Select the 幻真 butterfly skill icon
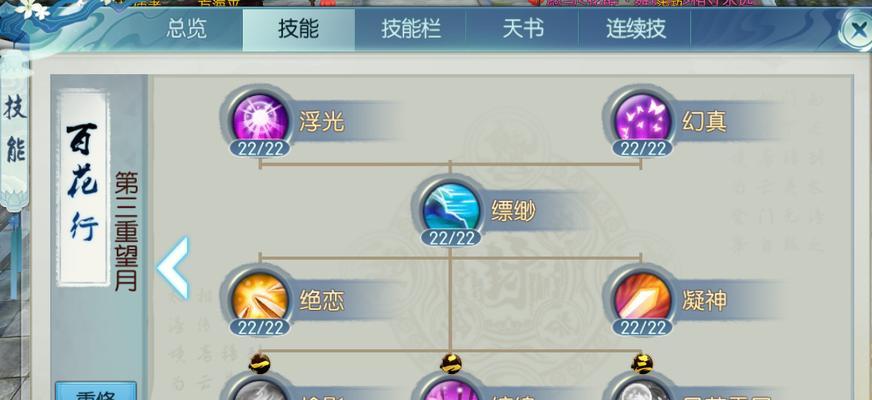Screen dimensions: 872x400 [x=642, y=118]
